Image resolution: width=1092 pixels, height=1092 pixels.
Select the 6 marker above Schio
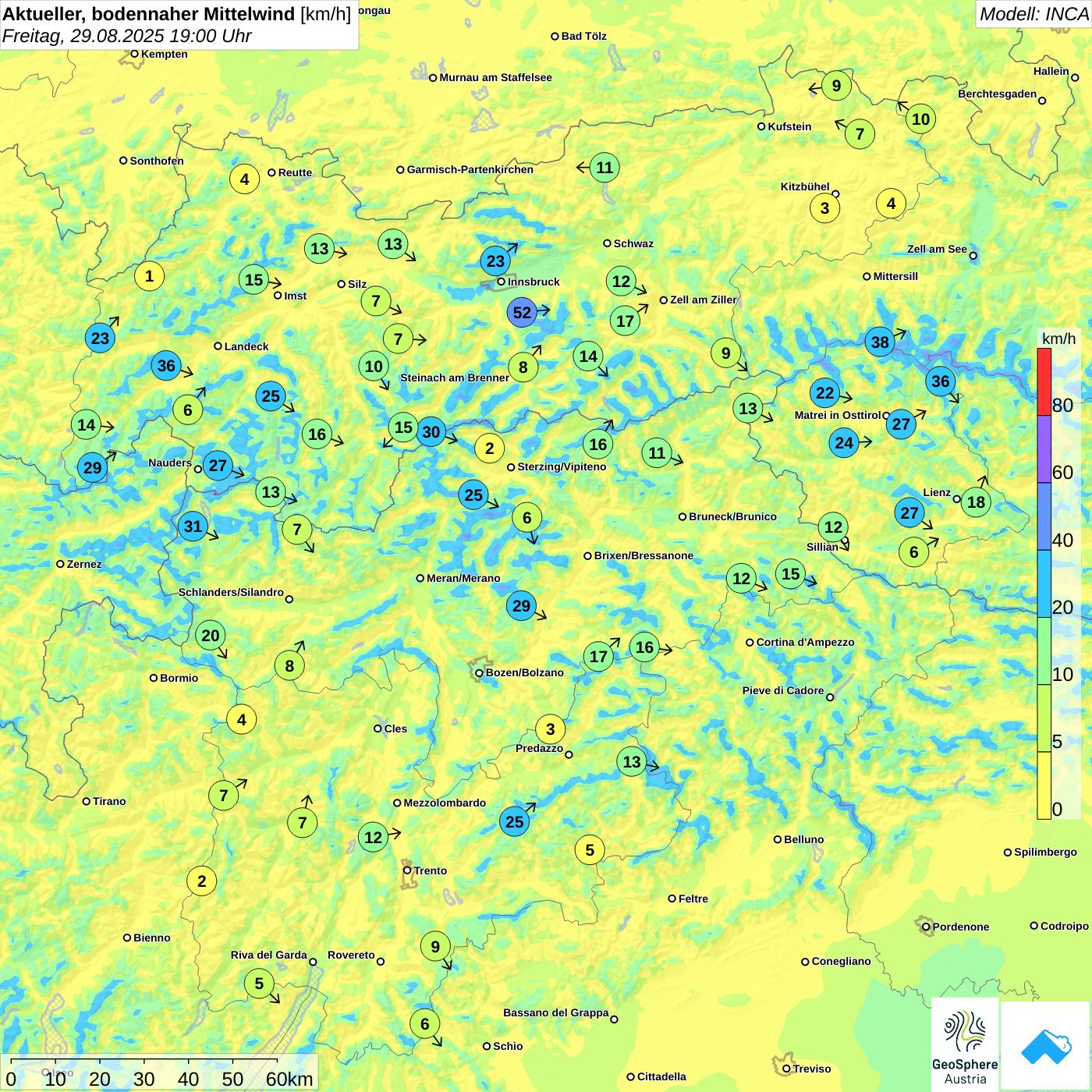click(424, 1023)
